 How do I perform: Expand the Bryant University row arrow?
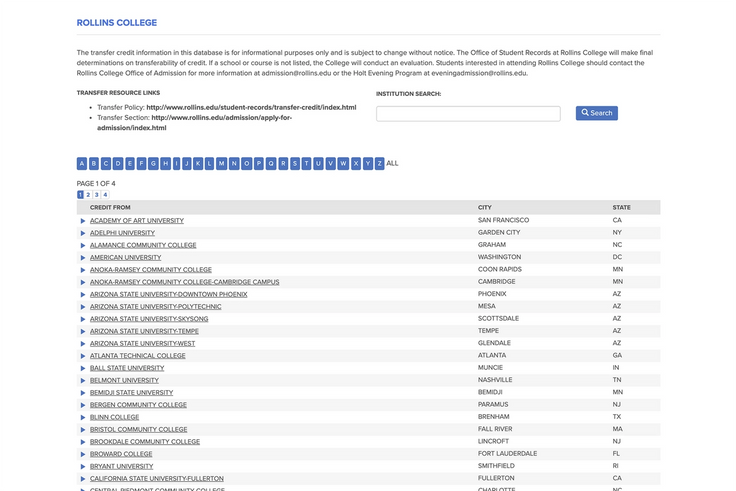83,466
